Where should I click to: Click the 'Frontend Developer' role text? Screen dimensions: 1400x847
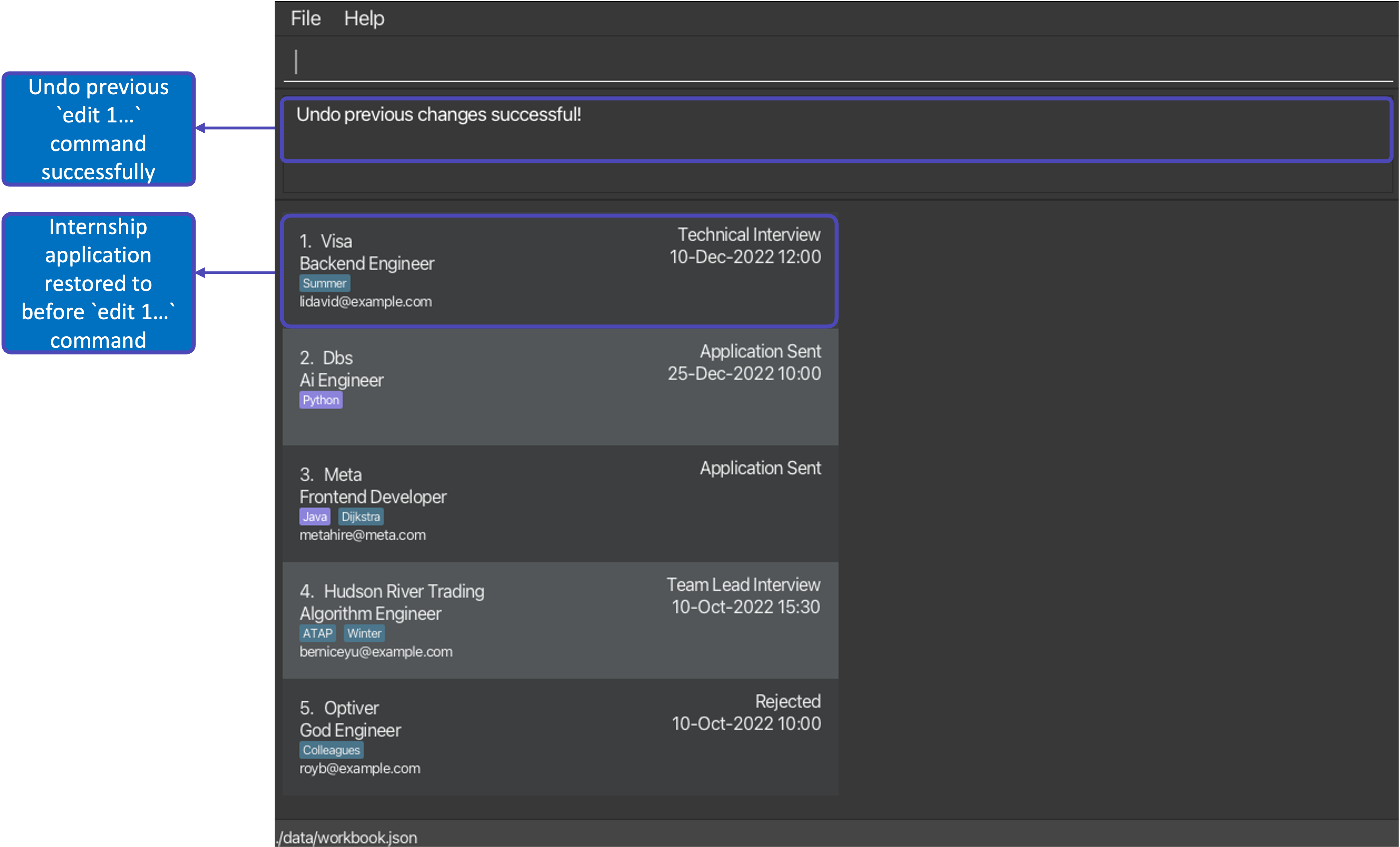pos(373,497)
